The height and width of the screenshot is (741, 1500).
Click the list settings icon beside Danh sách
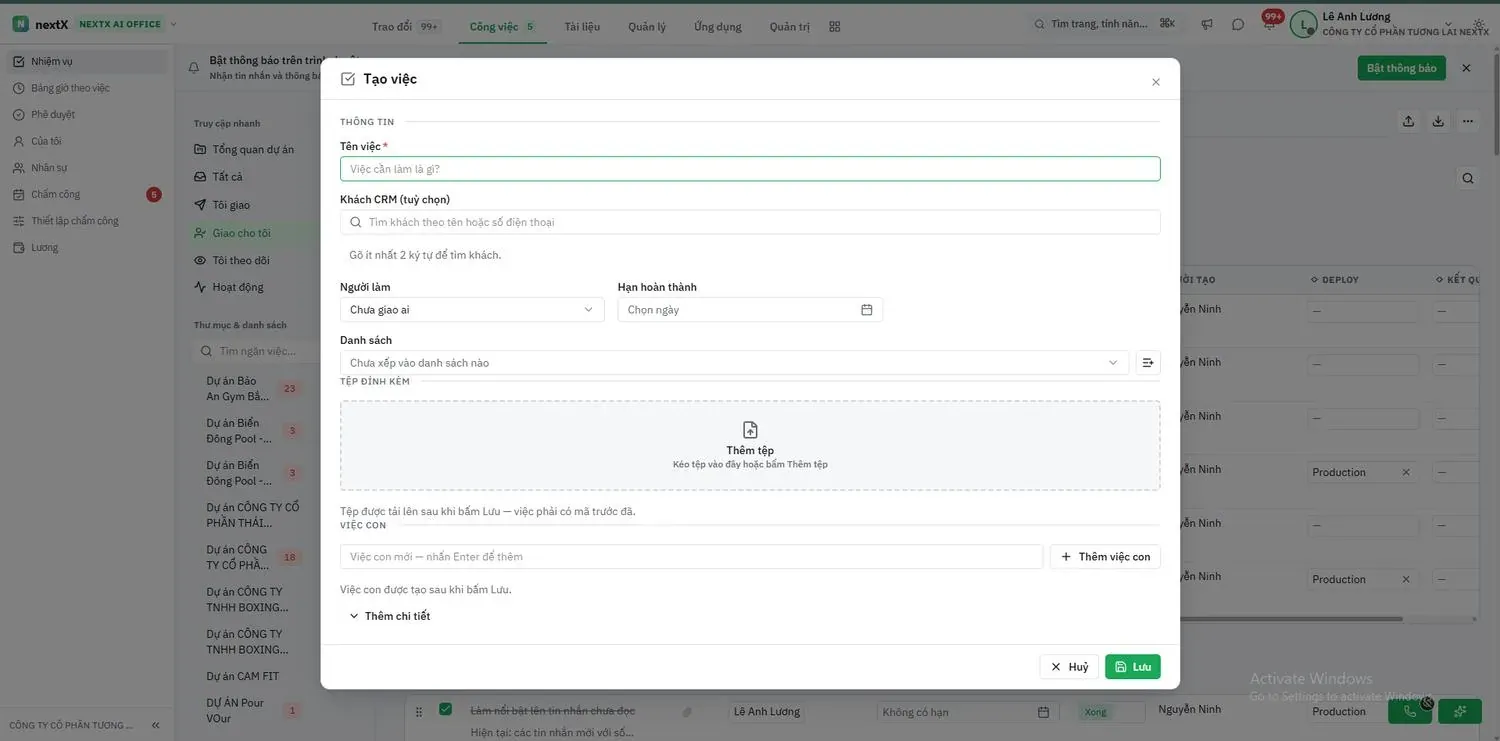[1148, 362]
